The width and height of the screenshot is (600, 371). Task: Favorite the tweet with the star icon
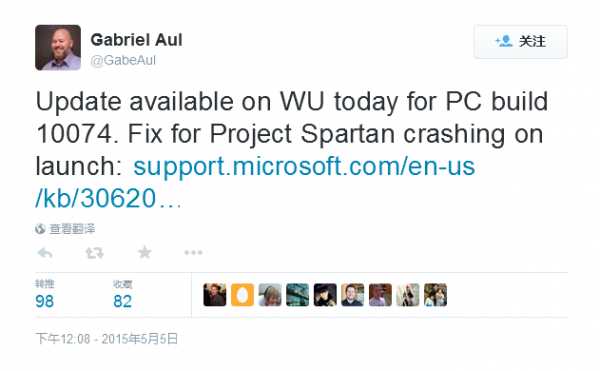pyautogui.click(x=145, y=252)
